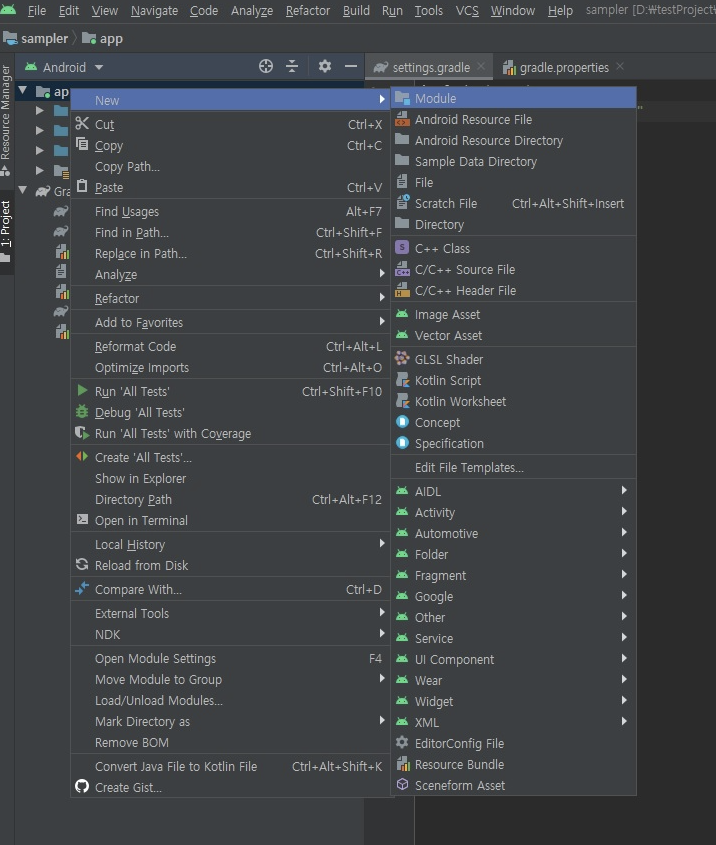The height and width of the screenshot is (845, 716).
Task: Expand the Fragment submenu arrow
Action: [624, 574]
